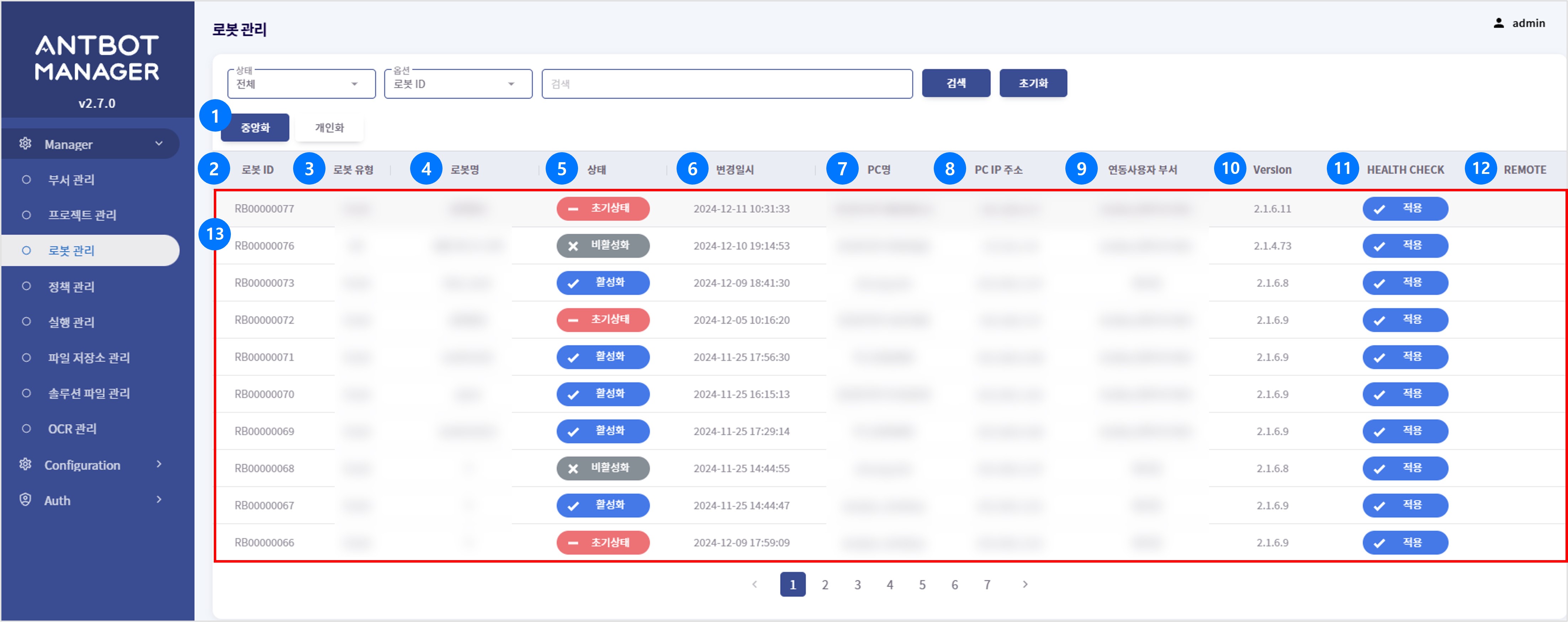The image size is (1568, 622).
Task: Click the 비활성화 status badge for RB00000076
Action: click(x=603, y=246)
